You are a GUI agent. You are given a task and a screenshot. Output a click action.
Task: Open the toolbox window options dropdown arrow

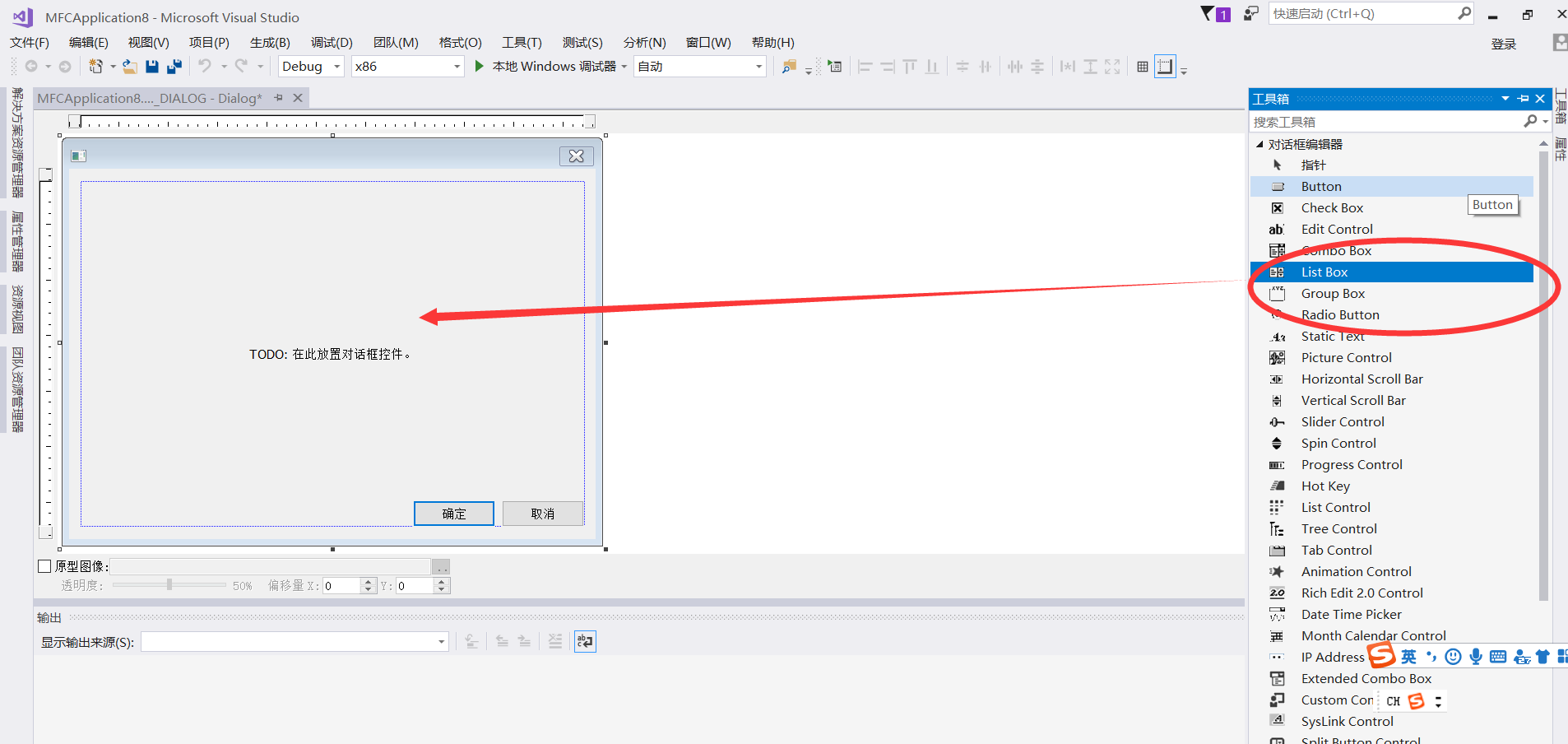[1505, 99]
